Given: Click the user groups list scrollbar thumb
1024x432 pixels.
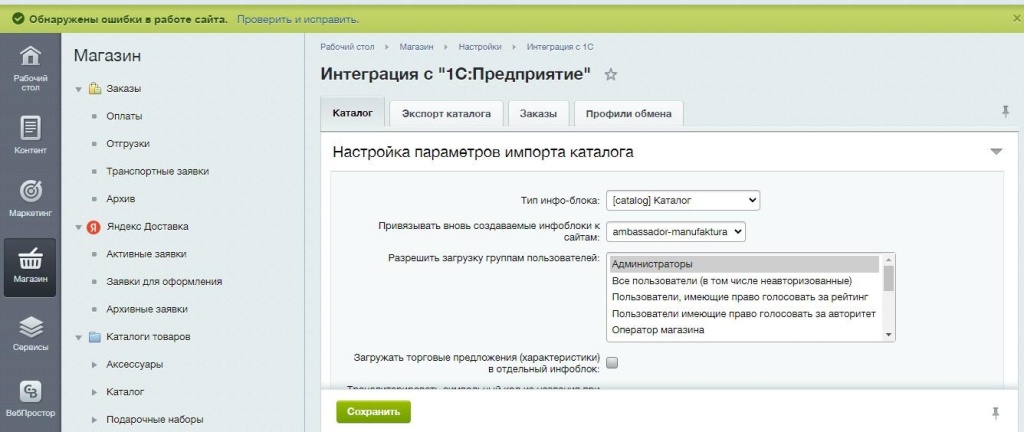Looking at the screenshot, I should tap(888, 279).
